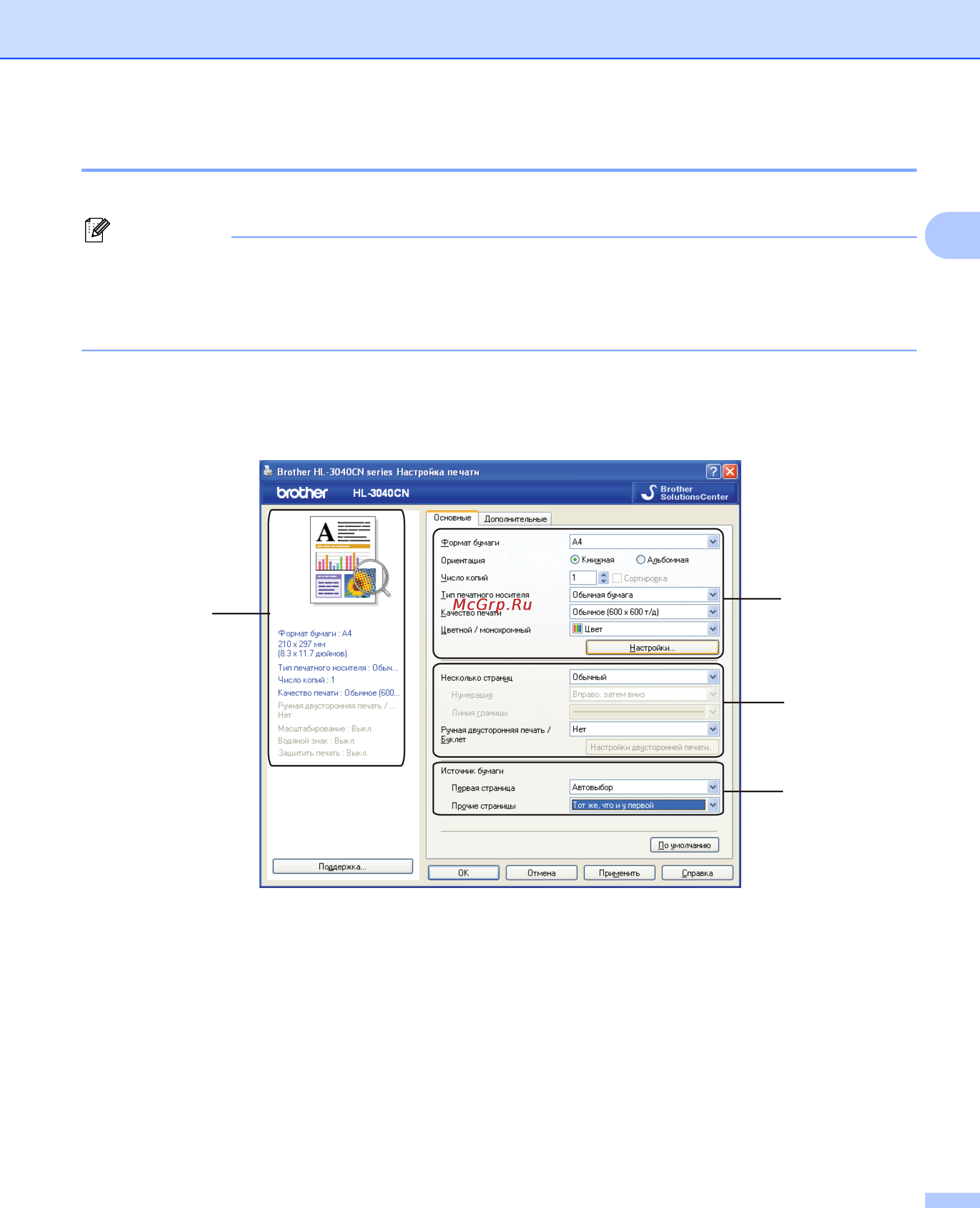The height and width of the screenshot is (1208, 980).
Task: Click the Справка button
Action: (697, 873)
